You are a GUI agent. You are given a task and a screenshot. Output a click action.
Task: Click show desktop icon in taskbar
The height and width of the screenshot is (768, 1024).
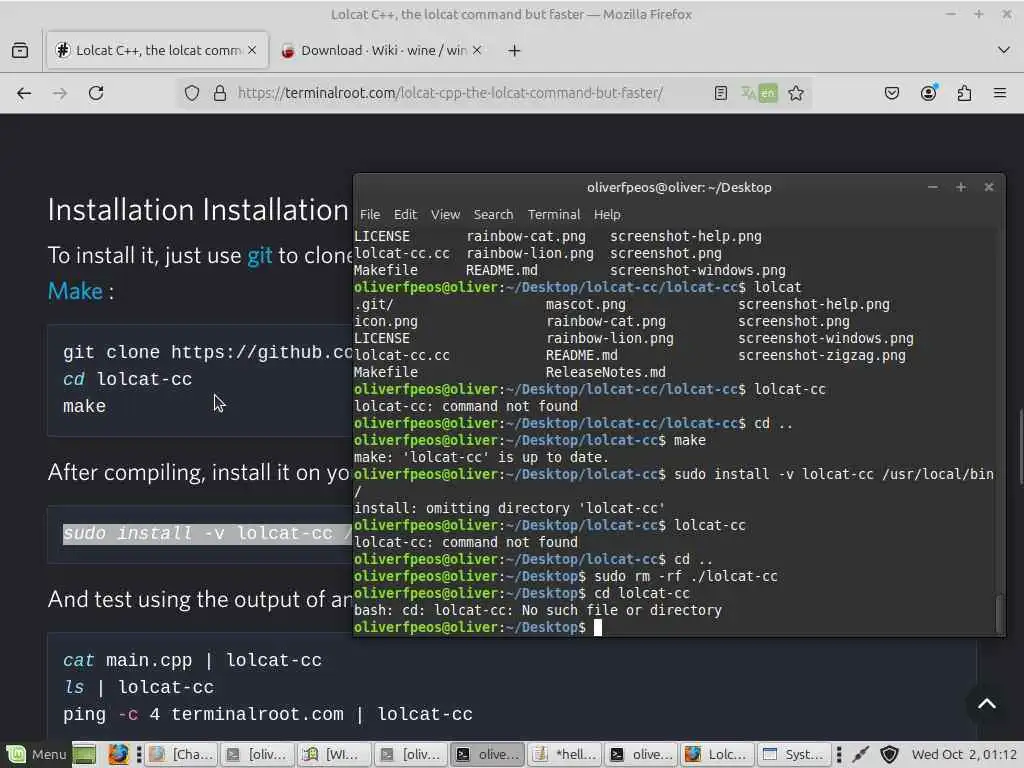click(84, 754)
